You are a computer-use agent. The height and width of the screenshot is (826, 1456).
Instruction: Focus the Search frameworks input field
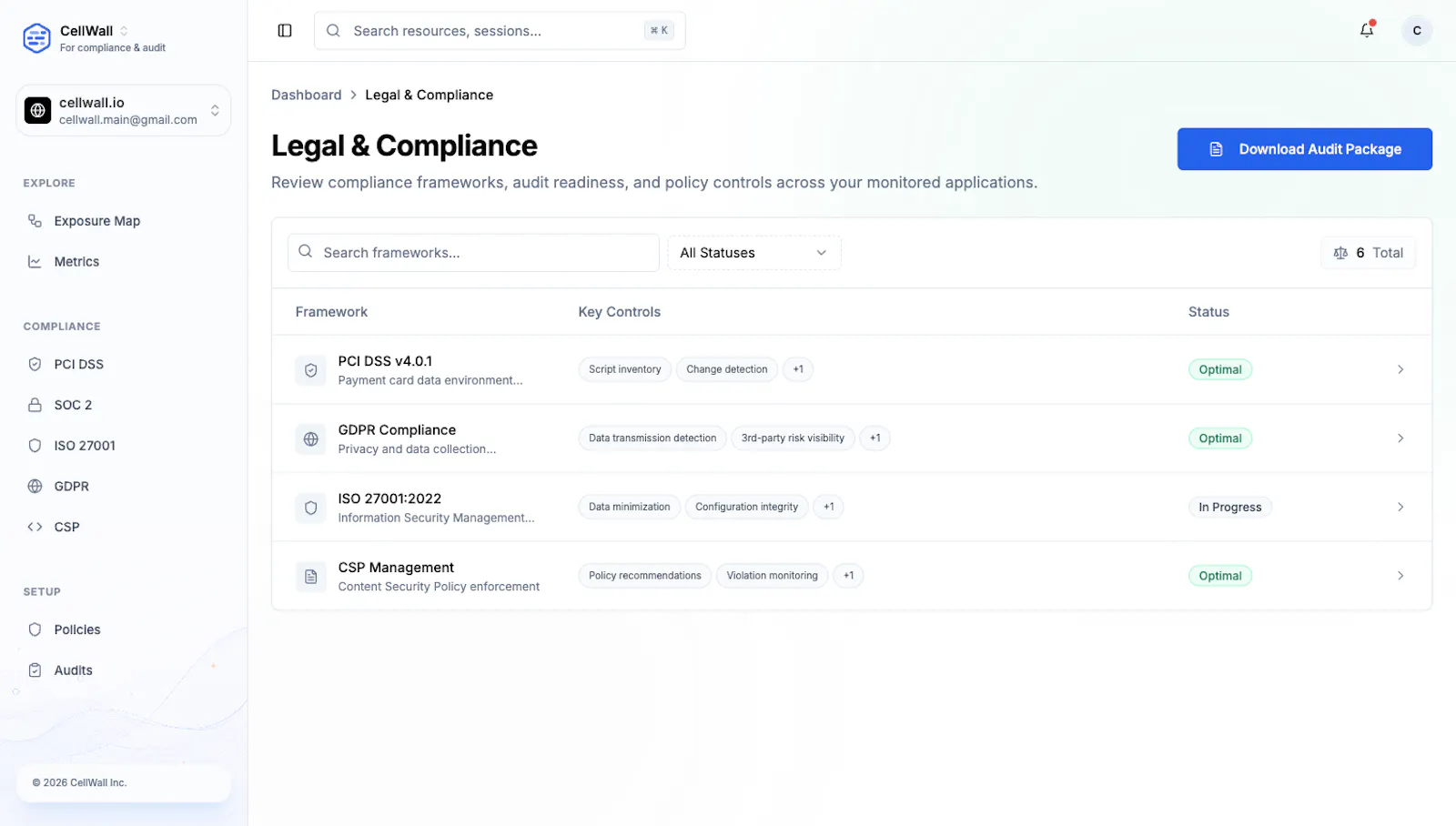[473, 253]
